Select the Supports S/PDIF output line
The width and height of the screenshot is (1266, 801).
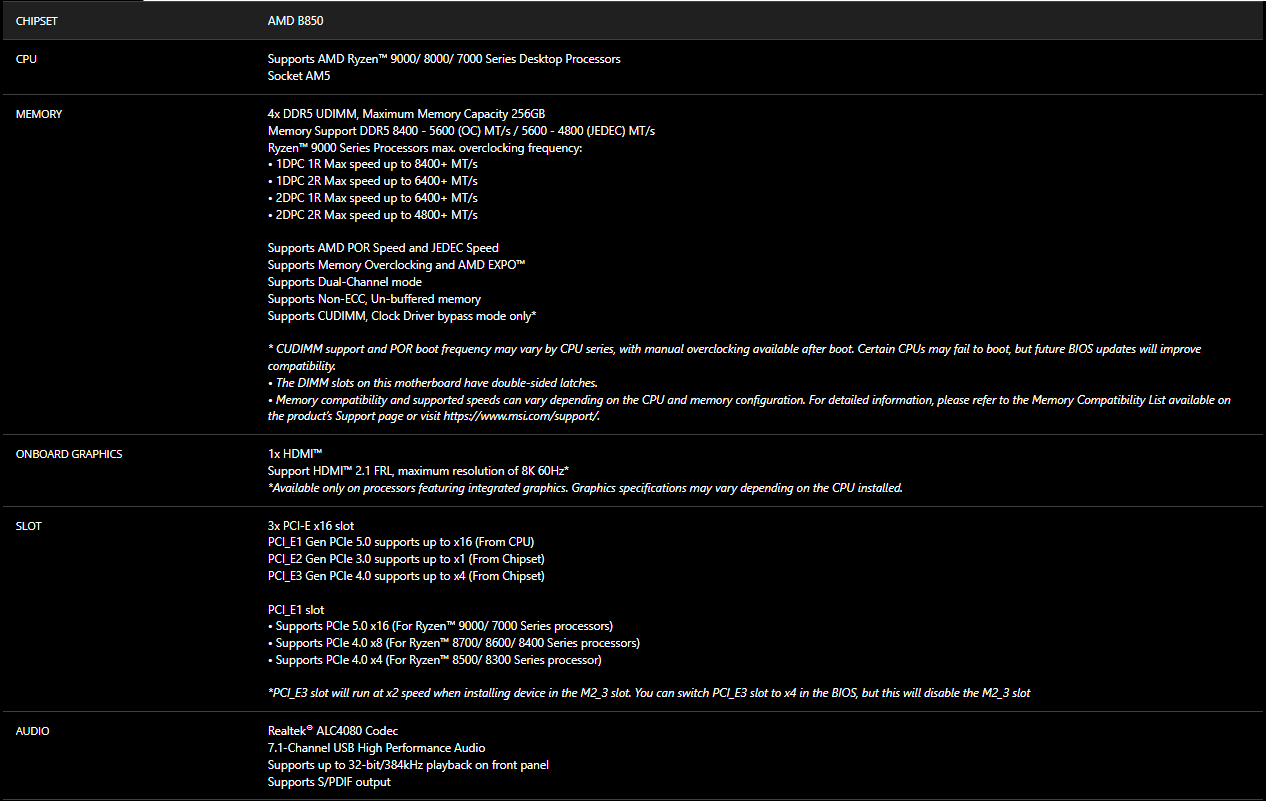pos(329,782)
